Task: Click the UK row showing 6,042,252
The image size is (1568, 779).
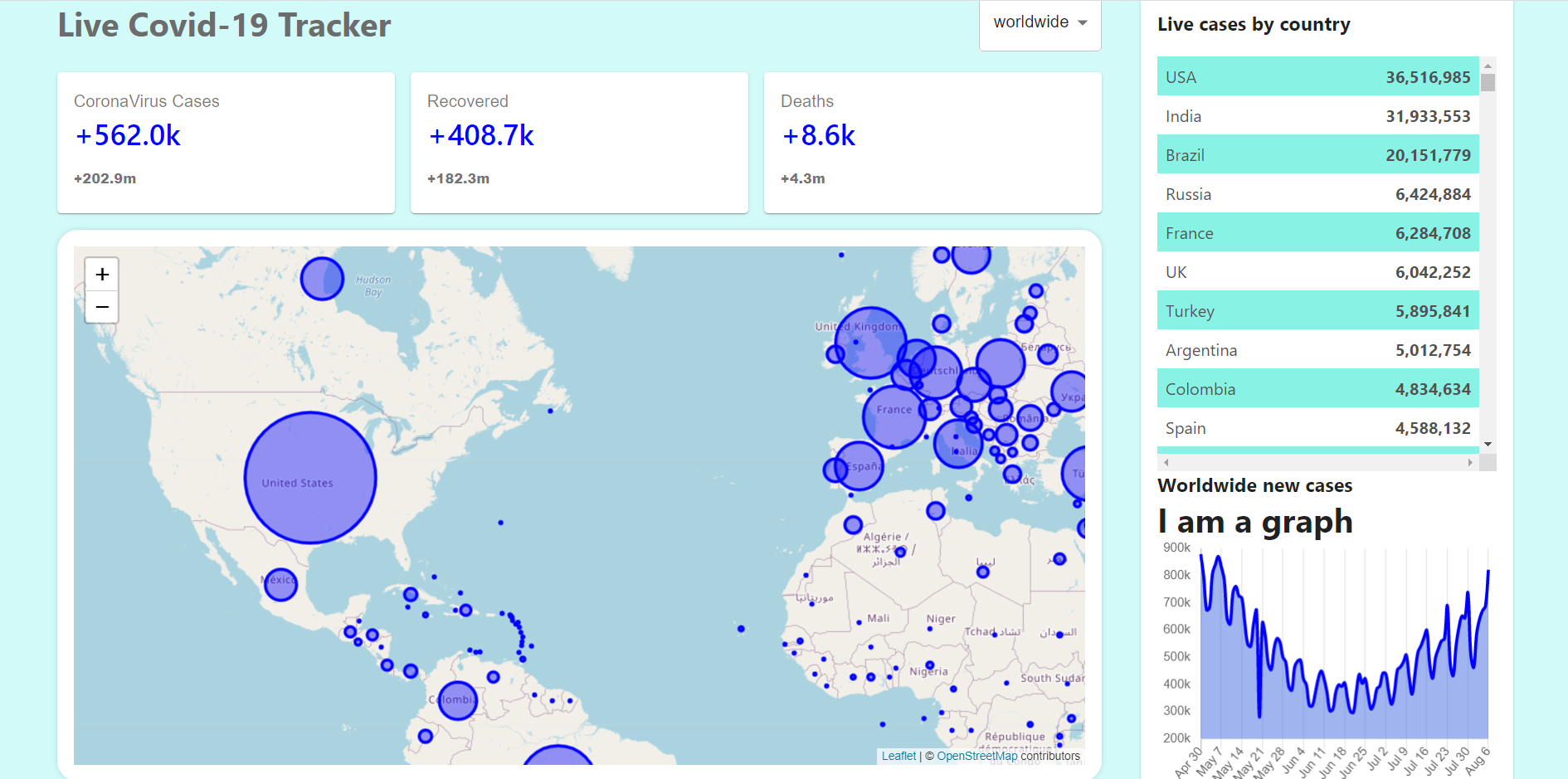Action: pyautogui.click(x=1317, y=271)
